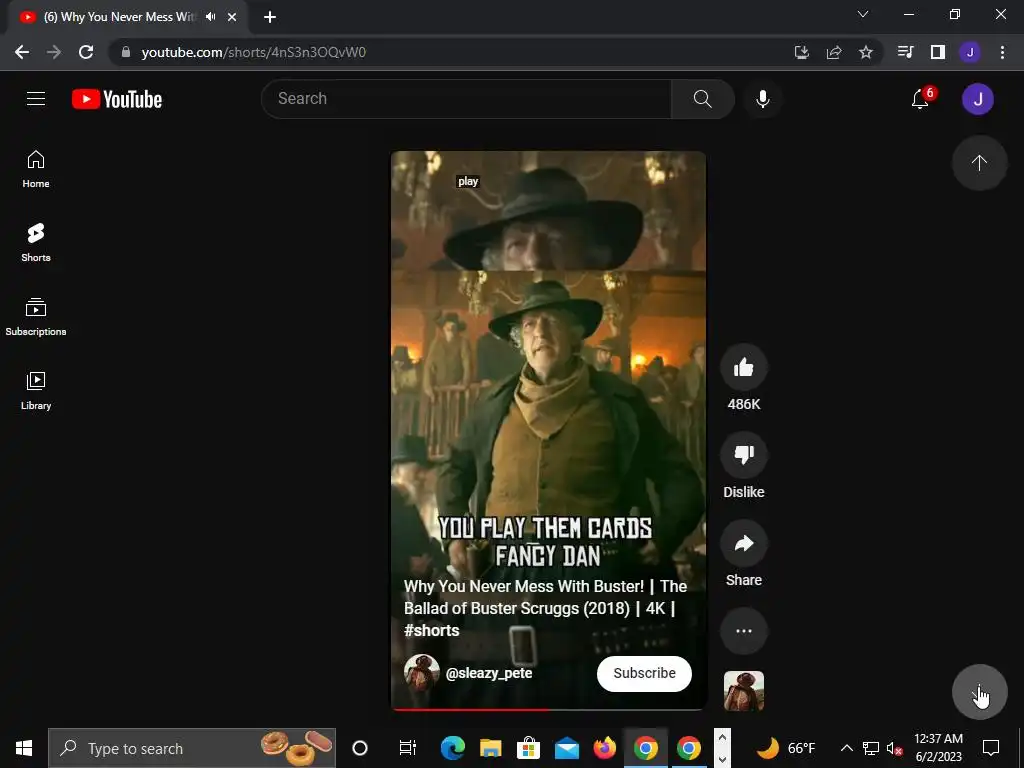Click the sleazy_pete channel avatar

click(421, 672)
